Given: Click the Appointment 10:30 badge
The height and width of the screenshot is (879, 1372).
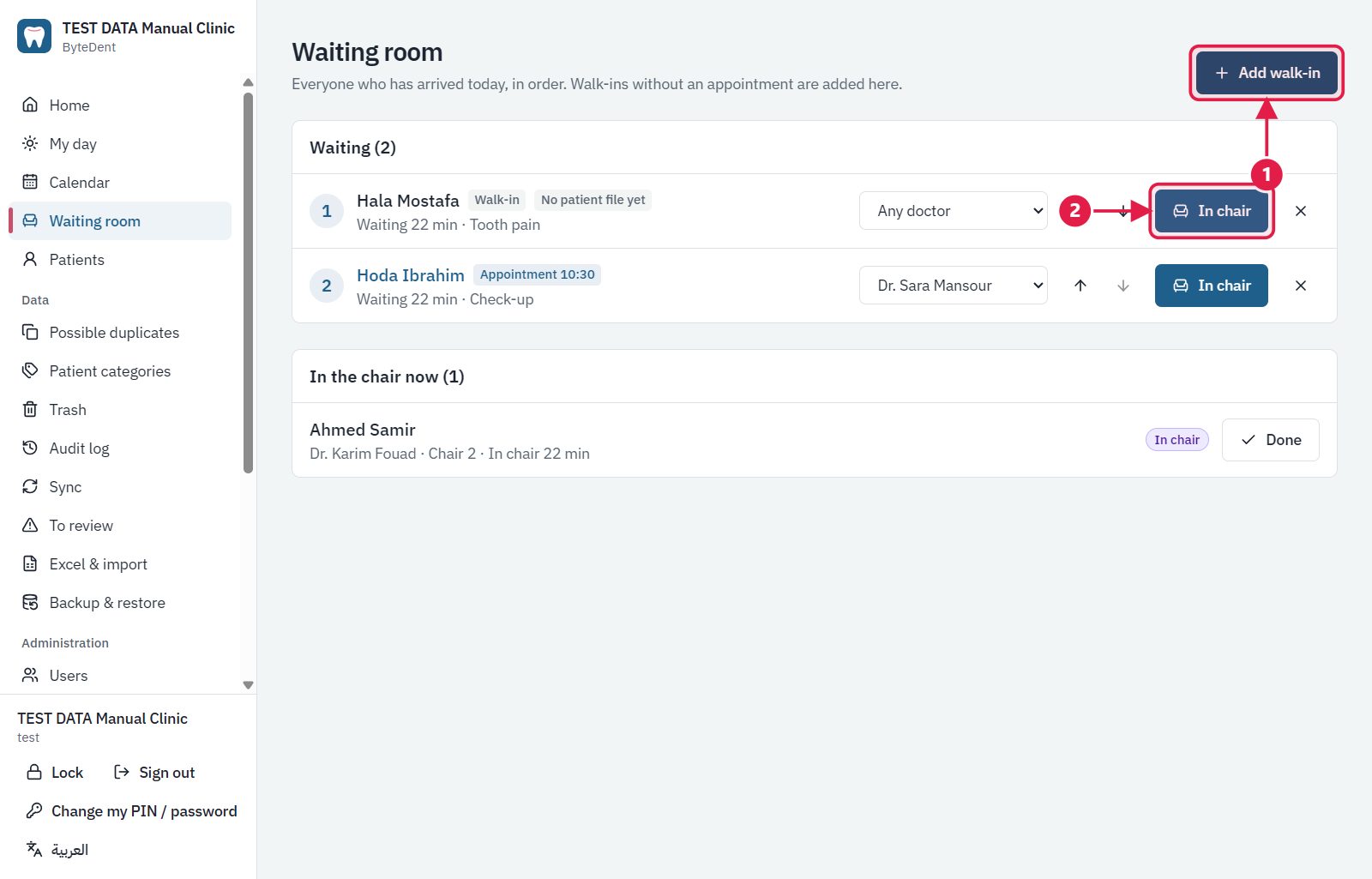Looking at the screenshot, I should pos(537,274).
